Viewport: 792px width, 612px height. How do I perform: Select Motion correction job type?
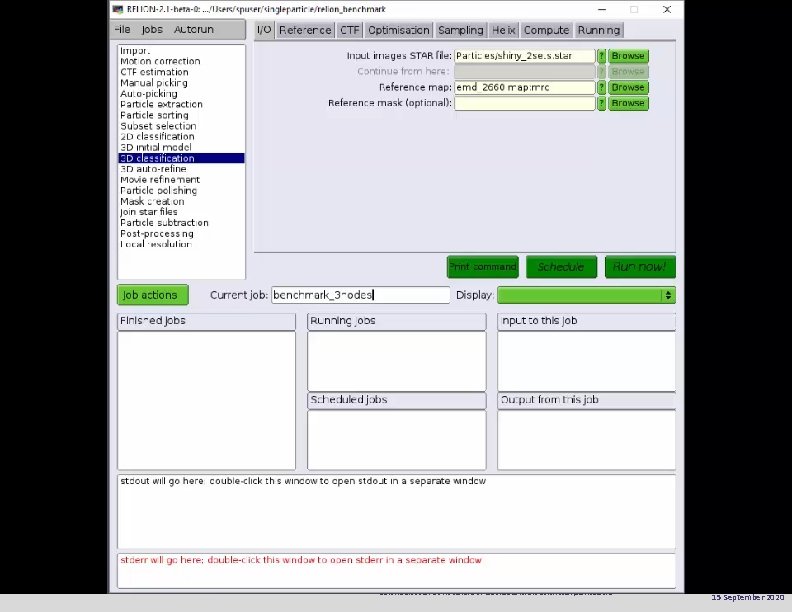(181, 61)
